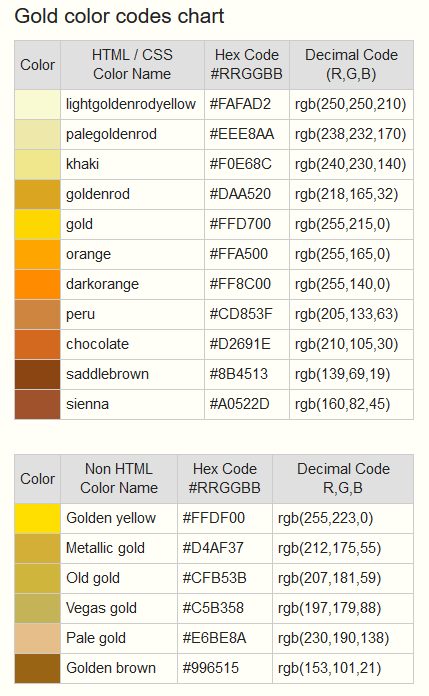Click the 'HTML / CSS Color Name' header
429x696 pixels.
[x=132, y=65]
